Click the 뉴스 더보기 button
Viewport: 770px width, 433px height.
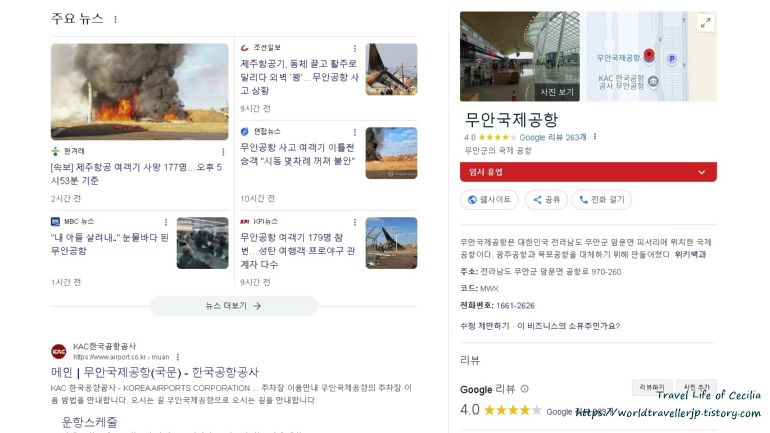point(234,306)
